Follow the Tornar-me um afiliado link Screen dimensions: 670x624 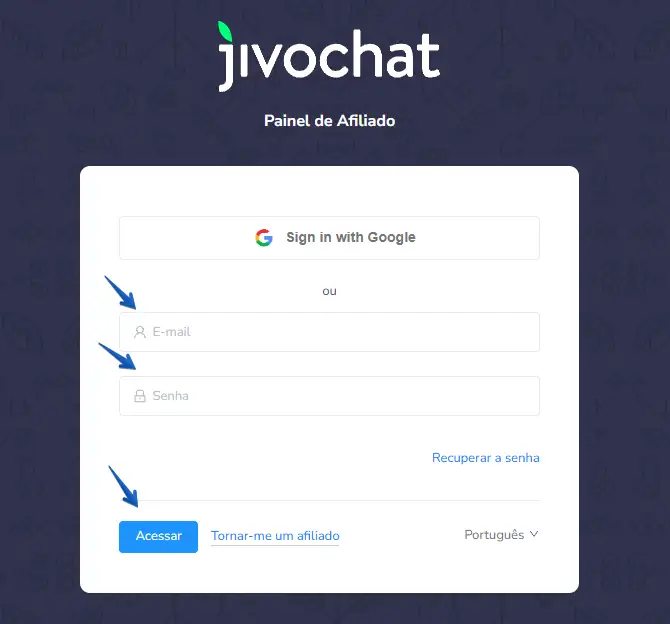(x=275, y=536)
